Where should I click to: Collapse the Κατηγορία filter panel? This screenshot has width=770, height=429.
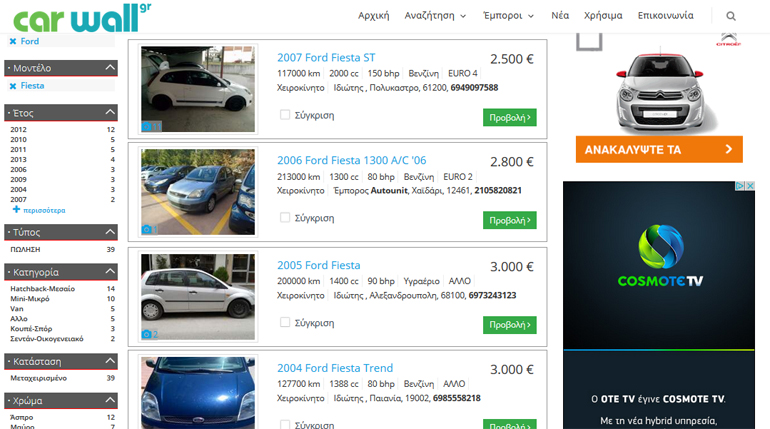110,271
